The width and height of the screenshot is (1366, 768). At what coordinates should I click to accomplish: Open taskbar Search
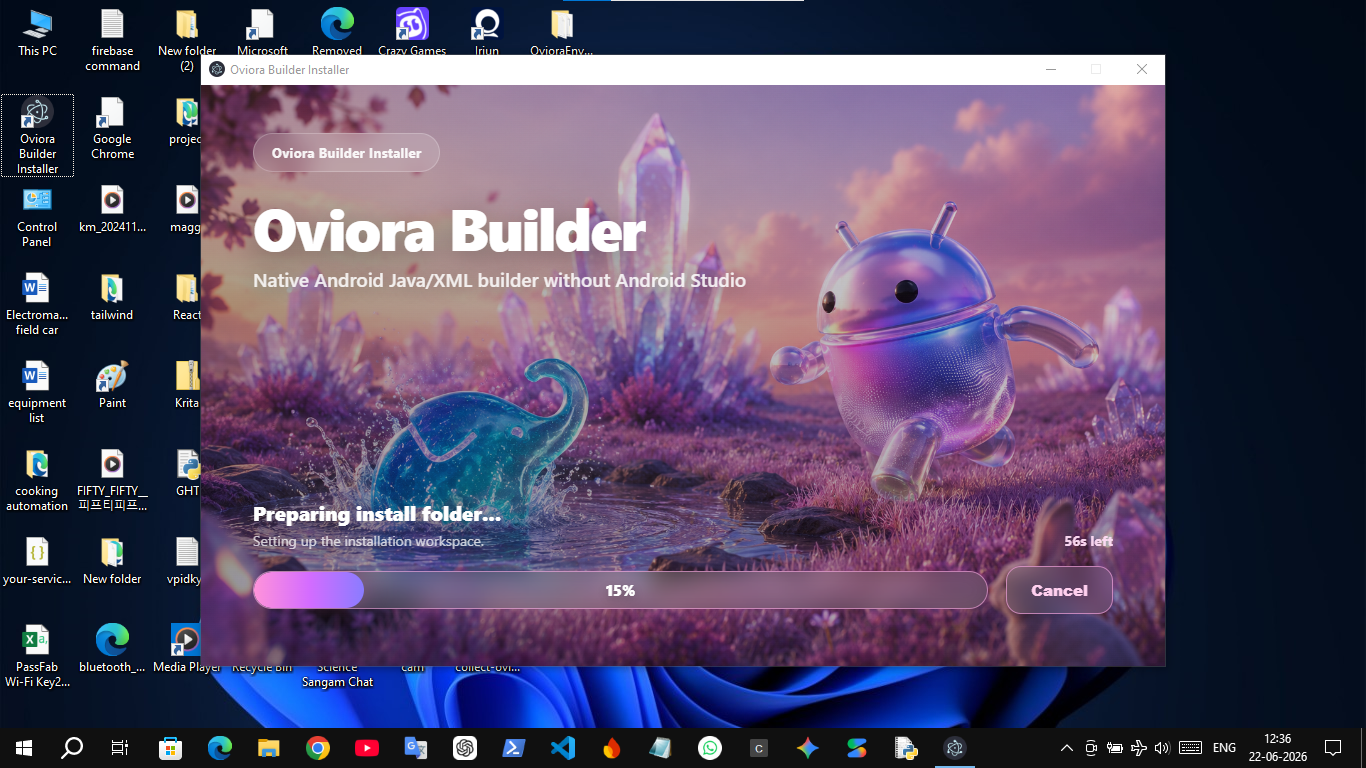[x=72, y=747]
